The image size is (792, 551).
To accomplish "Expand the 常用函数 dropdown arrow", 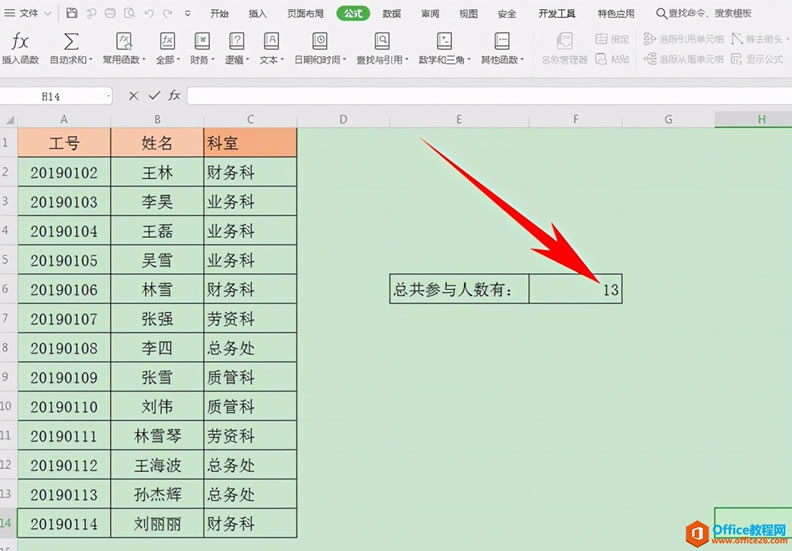I will [143, 60].
